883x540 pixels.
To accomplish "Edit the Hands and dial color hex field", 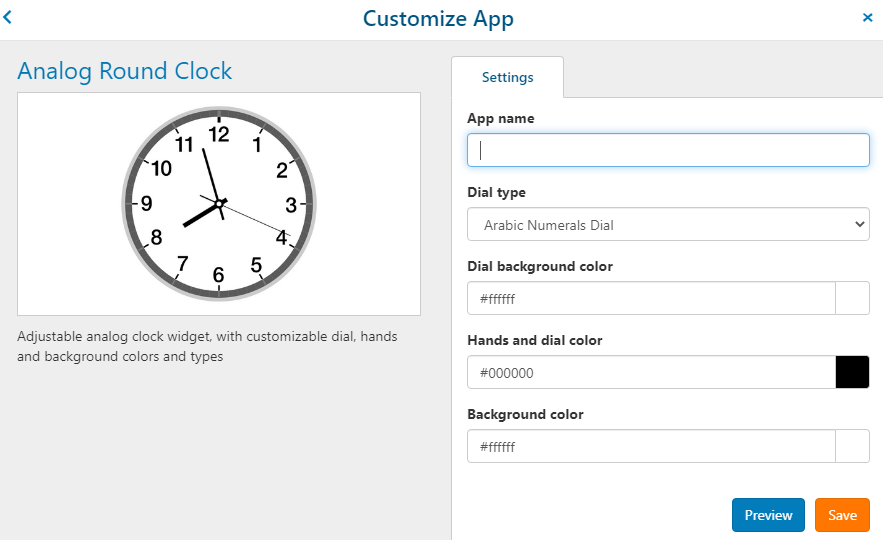I will click(651, 372).
